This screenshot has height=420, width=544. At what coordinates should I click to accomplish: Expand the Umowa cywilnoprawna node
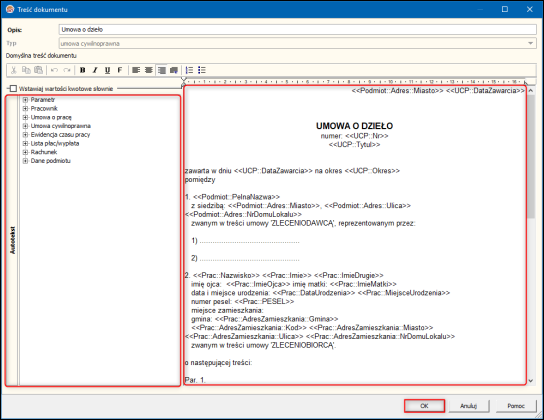(25, 126)
